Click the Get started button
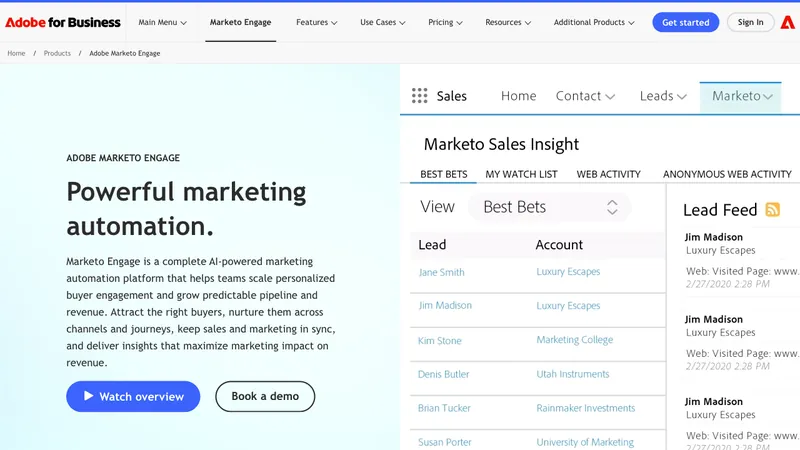 click(685, 22)
